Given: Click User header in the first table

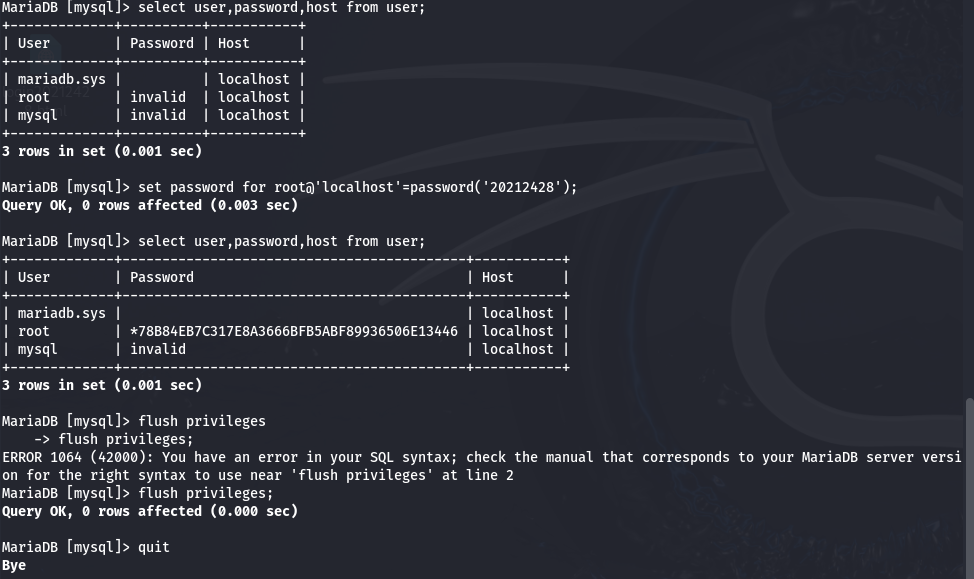Looking at the screenshot, I should (34, 43).
